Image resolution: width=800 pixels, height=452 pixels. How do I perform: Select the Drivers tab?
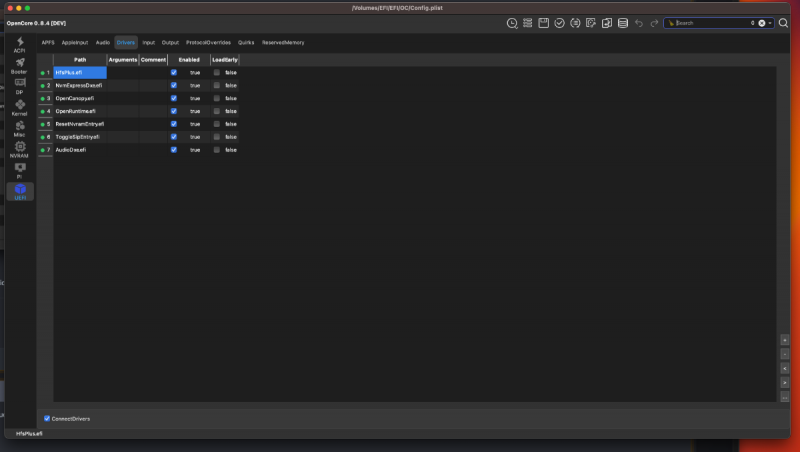(126, 42)
